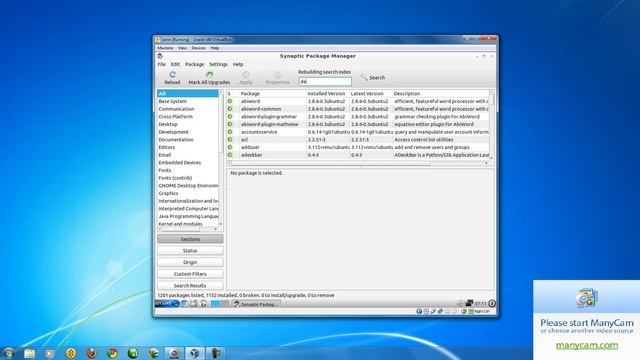Viewport: 640px width, 360px height.
Task: Click the Origin filter button
Action: [190, 262]
